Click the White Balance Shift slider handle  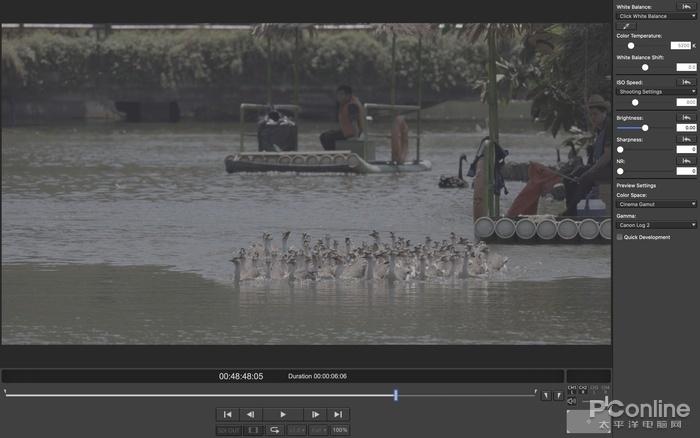click(645, 67)
